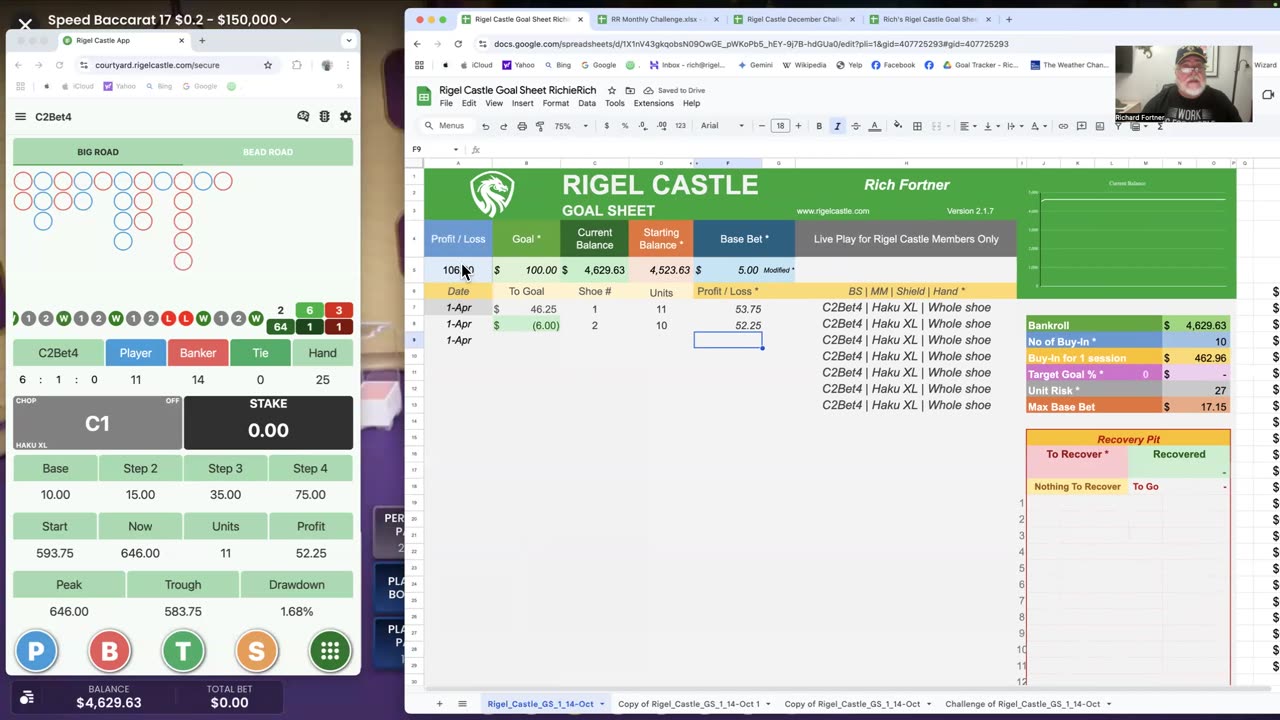Click undo in the Sheets toolbar

[485, 126]
